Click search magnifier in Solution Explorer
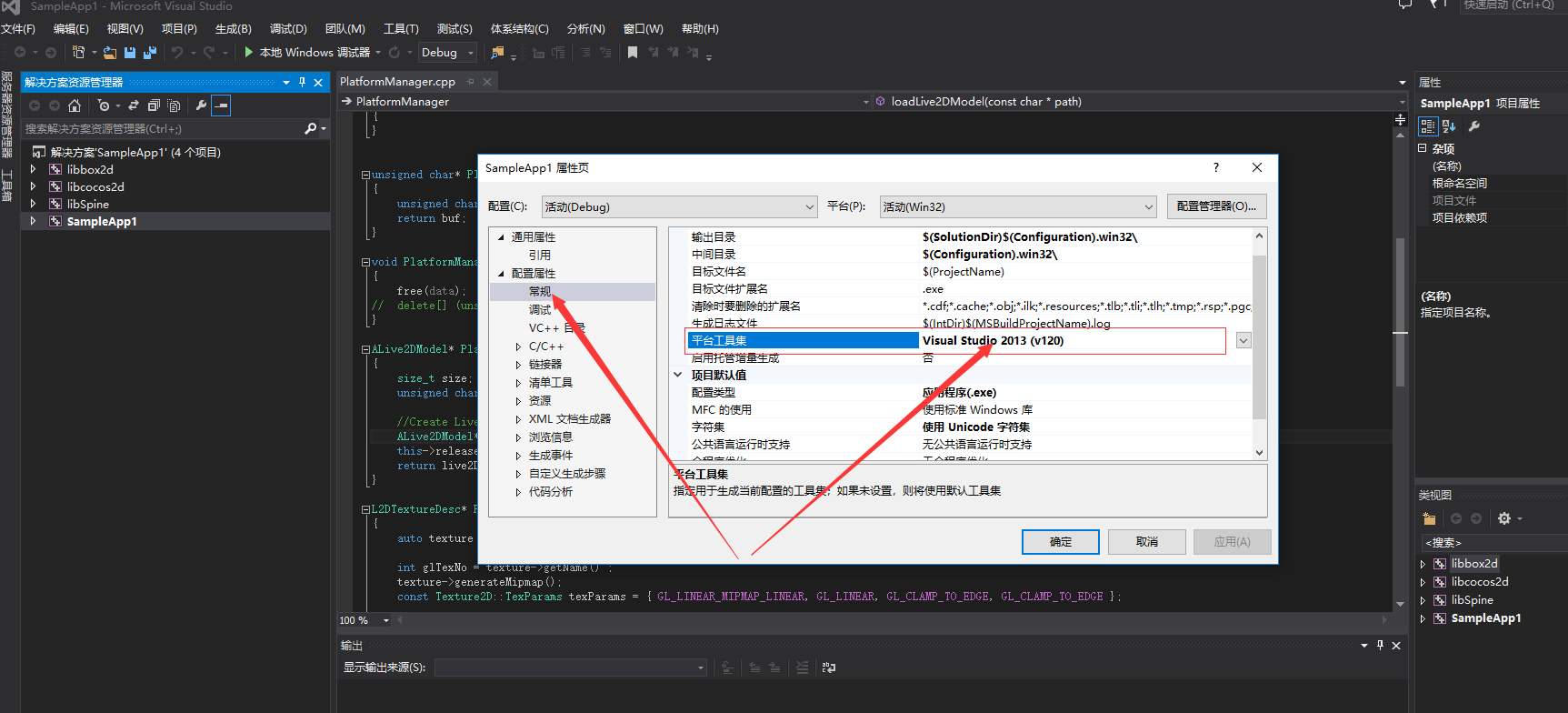This screenshot has width=1568, height=713. coord(311,129)
